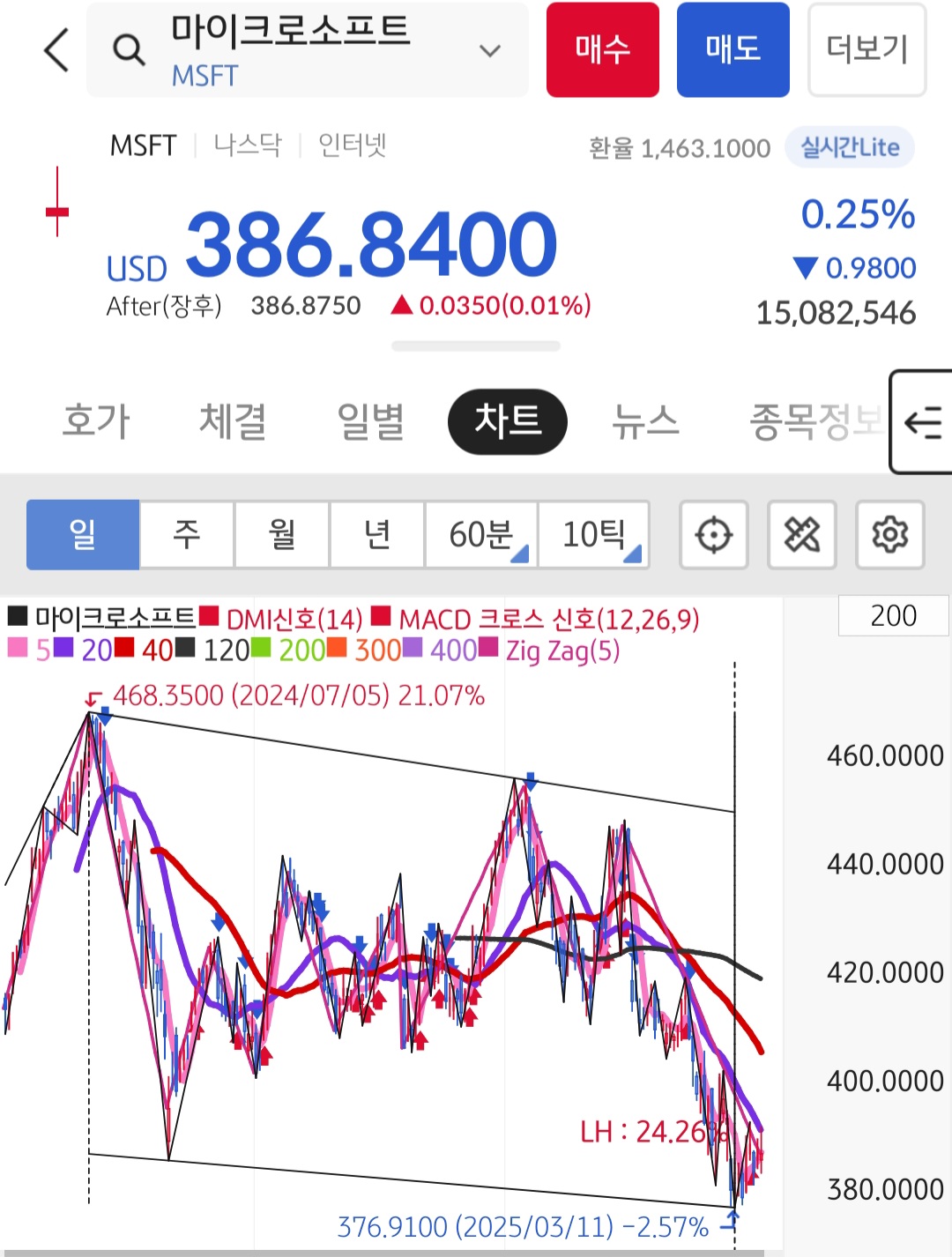Viewport: 952px width, 1257px height.
Task: Go back with the left arrow
Action: (x=56, y=49)
